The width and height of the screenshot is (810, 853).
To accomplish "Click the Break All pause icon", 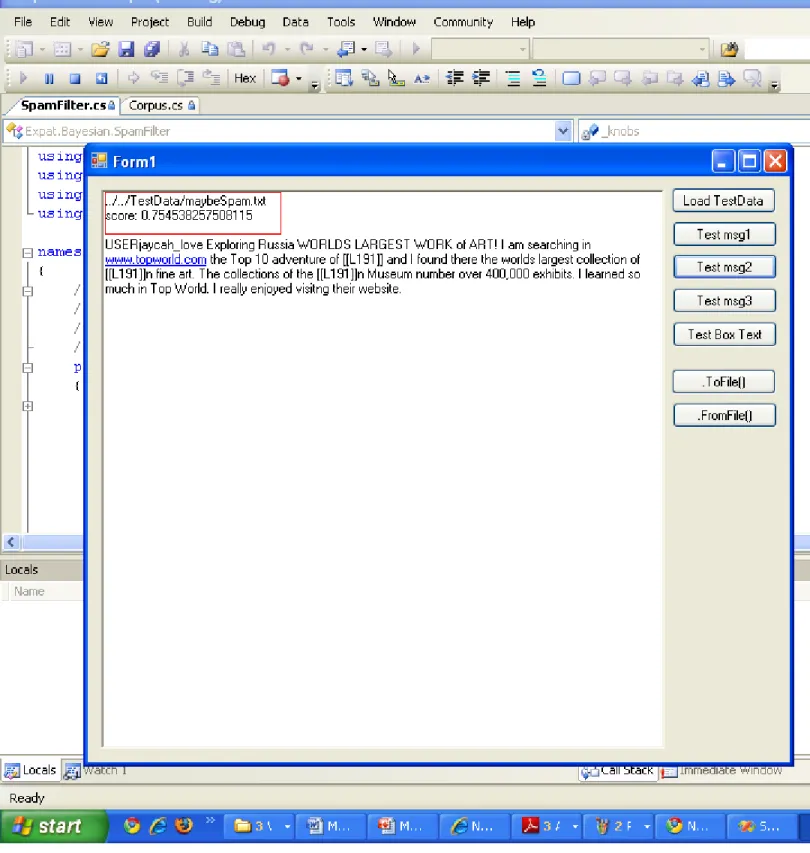I will (x=49, y=78).
